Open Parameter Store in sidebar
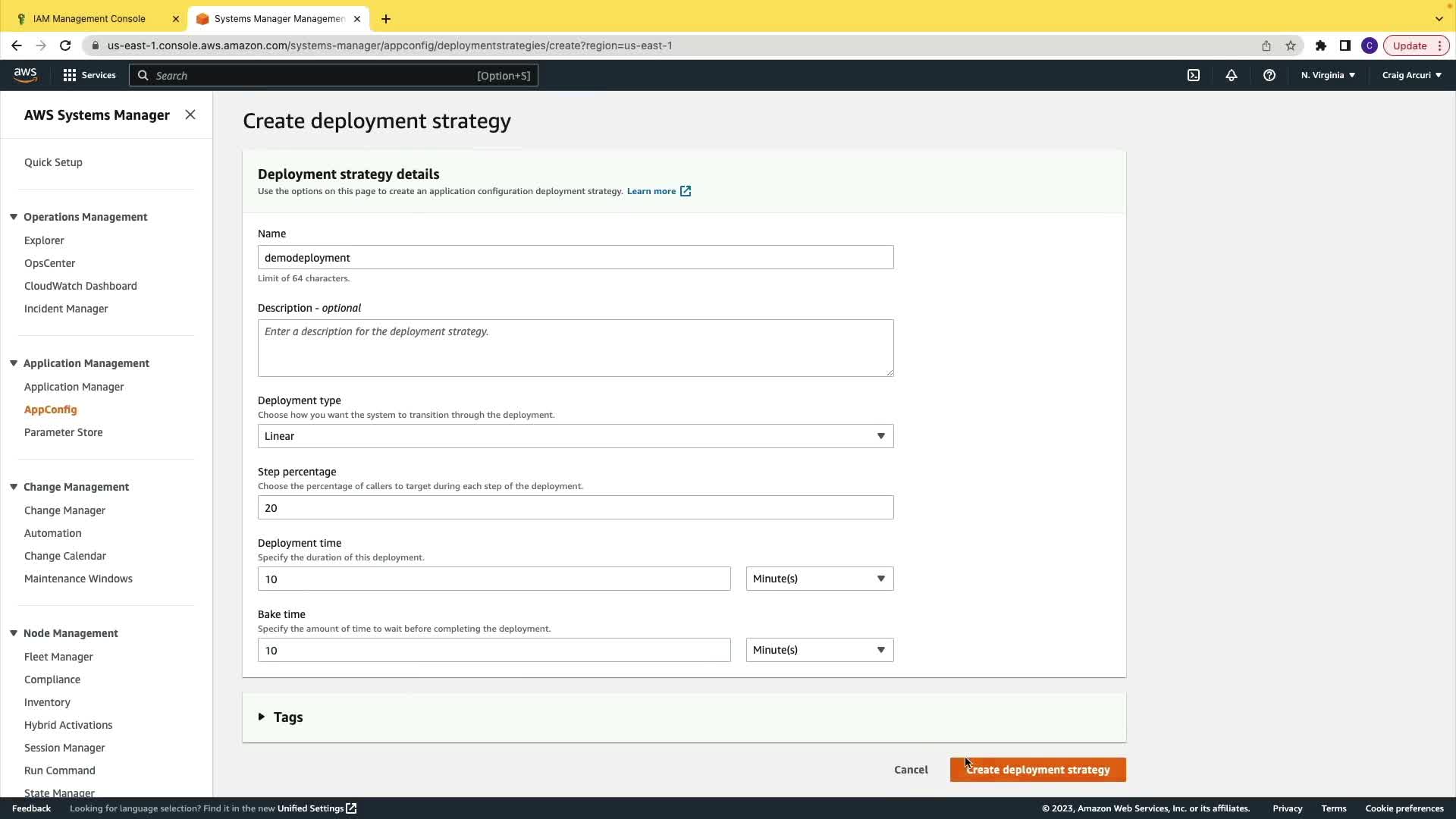Viewport: 1456px width, 819px height. pyautogui.click(x=63, y=432)
